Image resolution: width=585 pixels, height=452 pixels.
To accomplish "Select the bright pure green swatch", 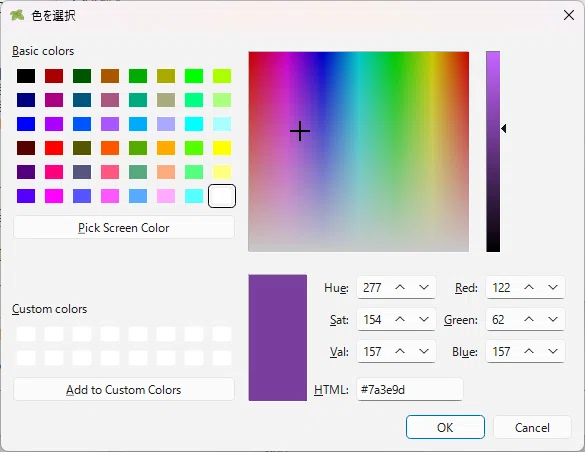I will pyautogui.click(x=194, y=76).
